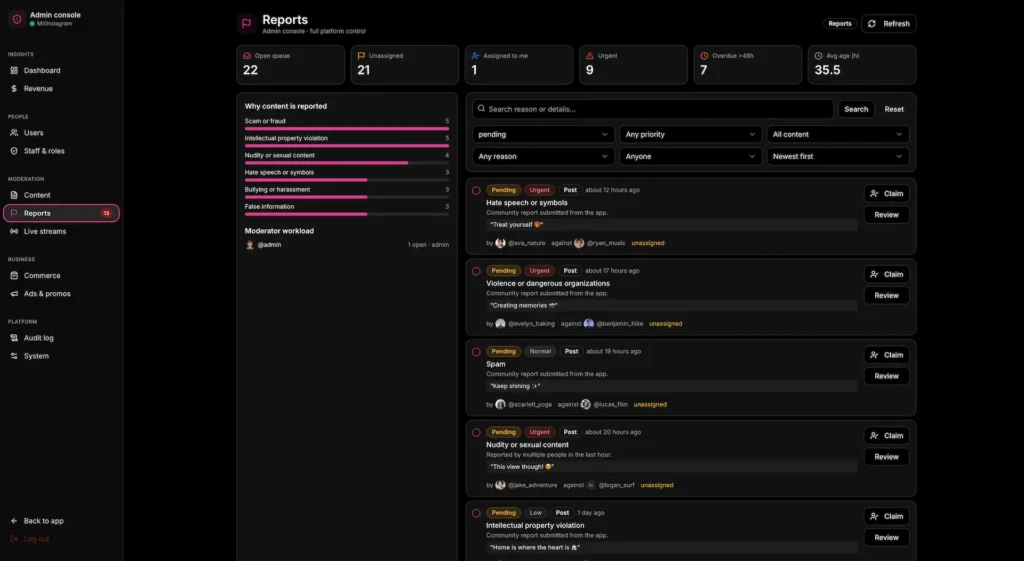This screenshot has height=561, width=1024.
Task: Click the Overdue >48h clock icon
Action: pos(704,56)
